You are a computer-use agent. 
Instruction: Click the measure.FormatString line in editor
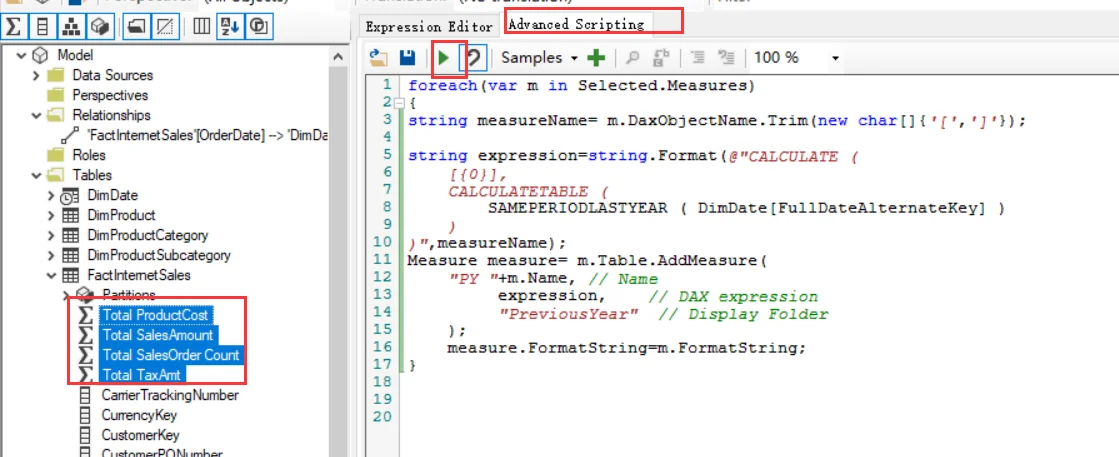(626, 348)
